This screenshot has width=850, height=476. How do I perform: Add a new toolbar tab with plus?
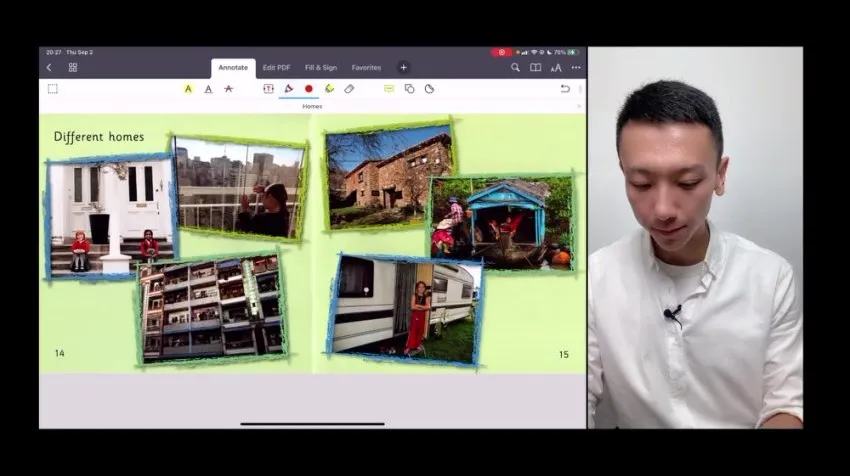(x=404, y=68)
